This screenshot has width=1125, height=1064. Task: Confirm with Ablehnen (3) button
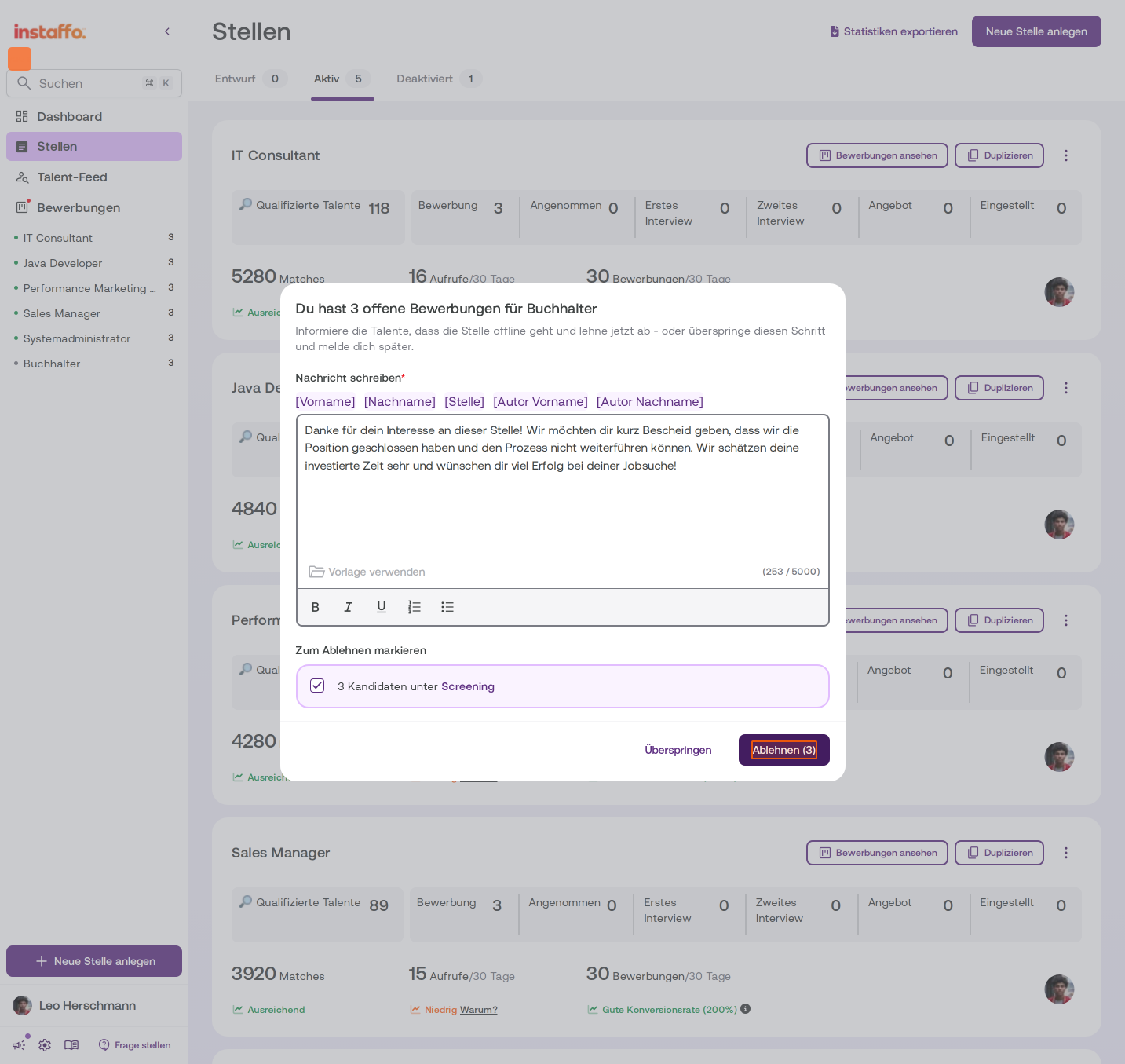click(784, 750)
